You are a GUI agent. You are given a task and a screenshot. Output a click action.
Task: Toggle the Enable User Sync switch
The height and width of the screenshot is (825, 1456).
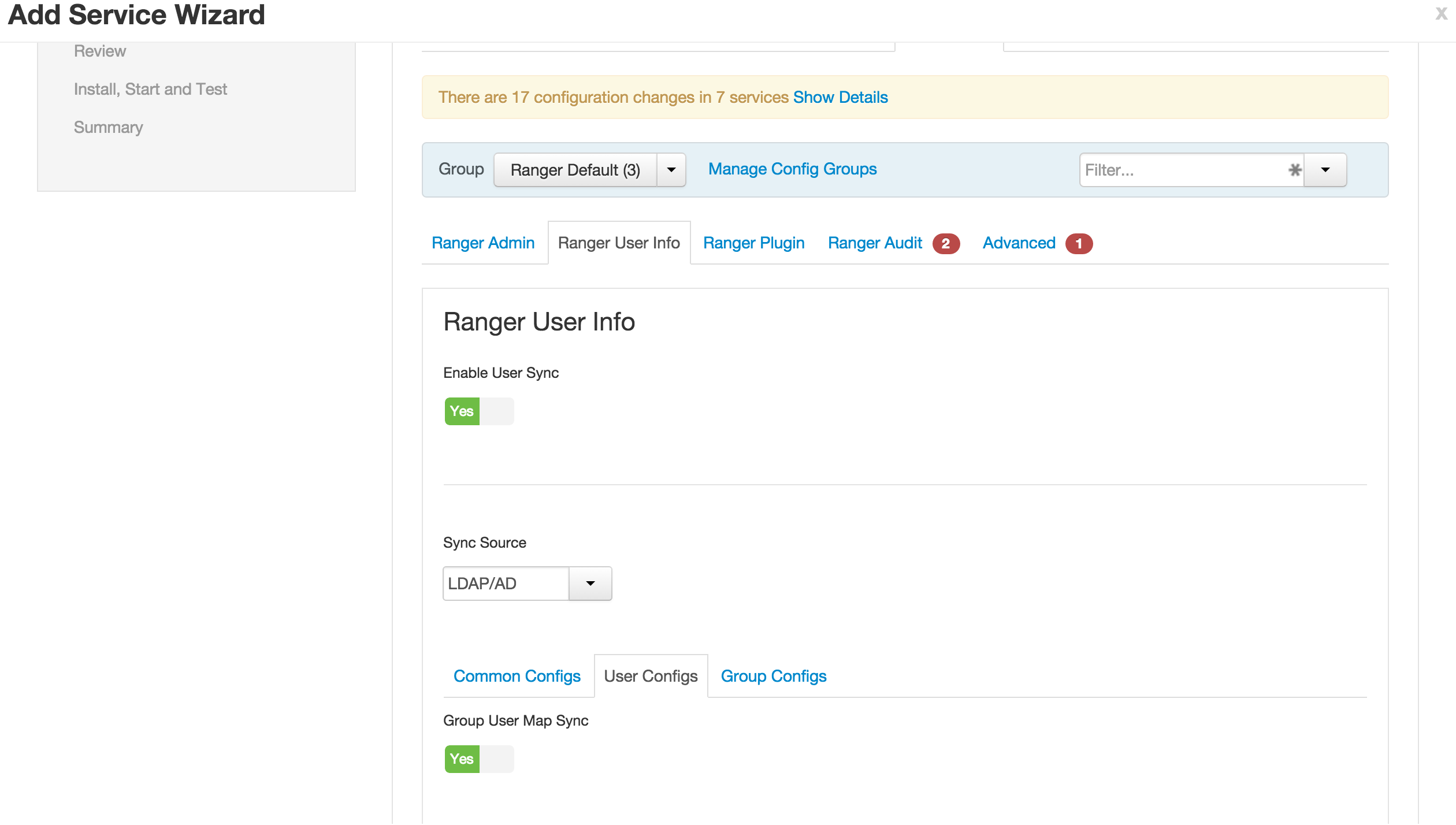click(x=479, y=411)
